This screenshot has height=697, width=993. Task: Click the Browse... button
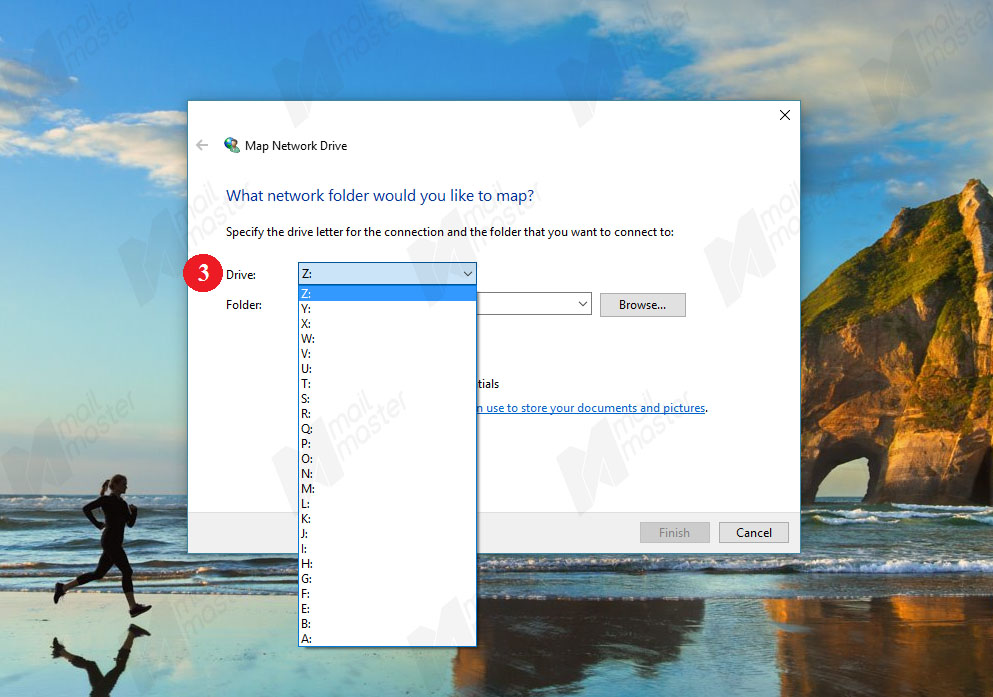pyautogui.click(x=642, y=305)
